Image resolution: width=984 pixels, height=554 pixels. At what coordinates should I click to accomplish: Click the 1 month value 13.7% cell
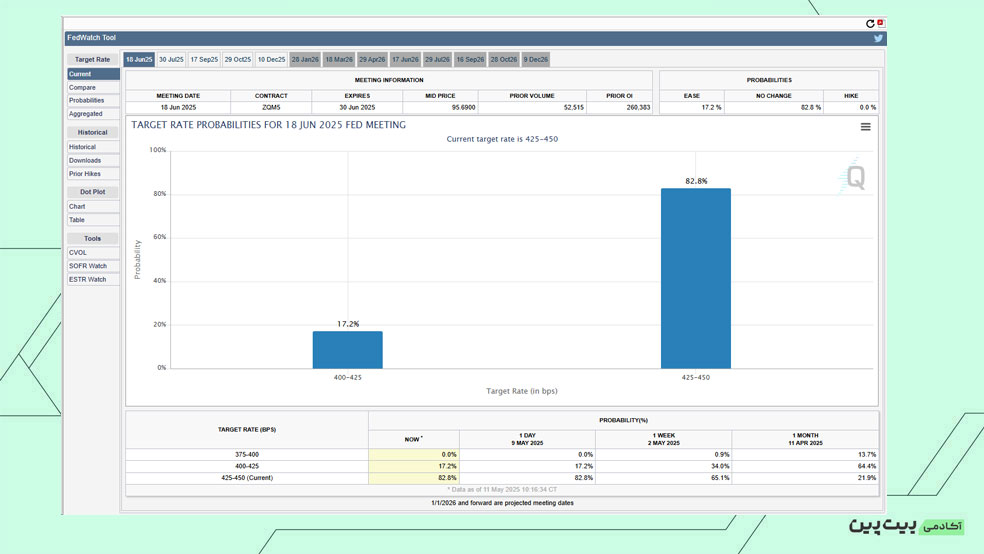805,455
